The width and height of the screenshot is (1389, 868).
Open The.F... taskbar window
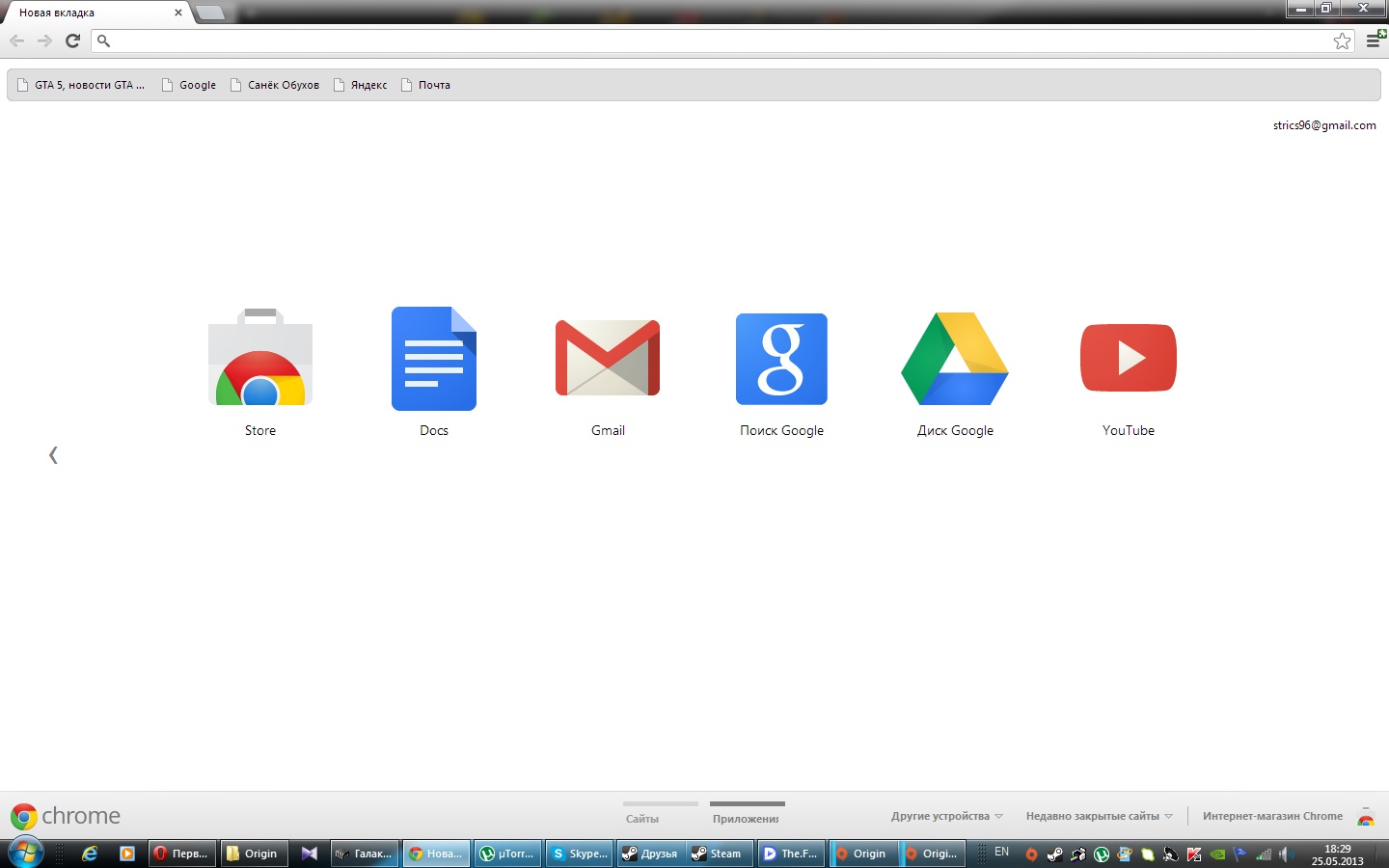tap(792, 854)
